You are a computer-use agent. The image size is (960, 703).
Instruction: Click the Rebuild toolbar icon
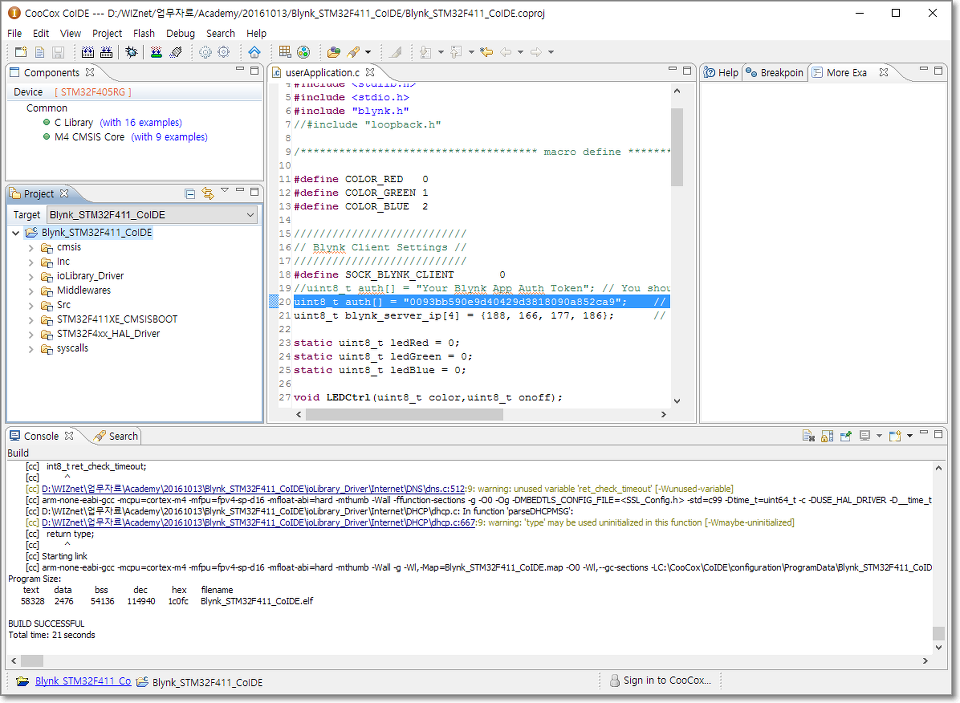(106, 52)
